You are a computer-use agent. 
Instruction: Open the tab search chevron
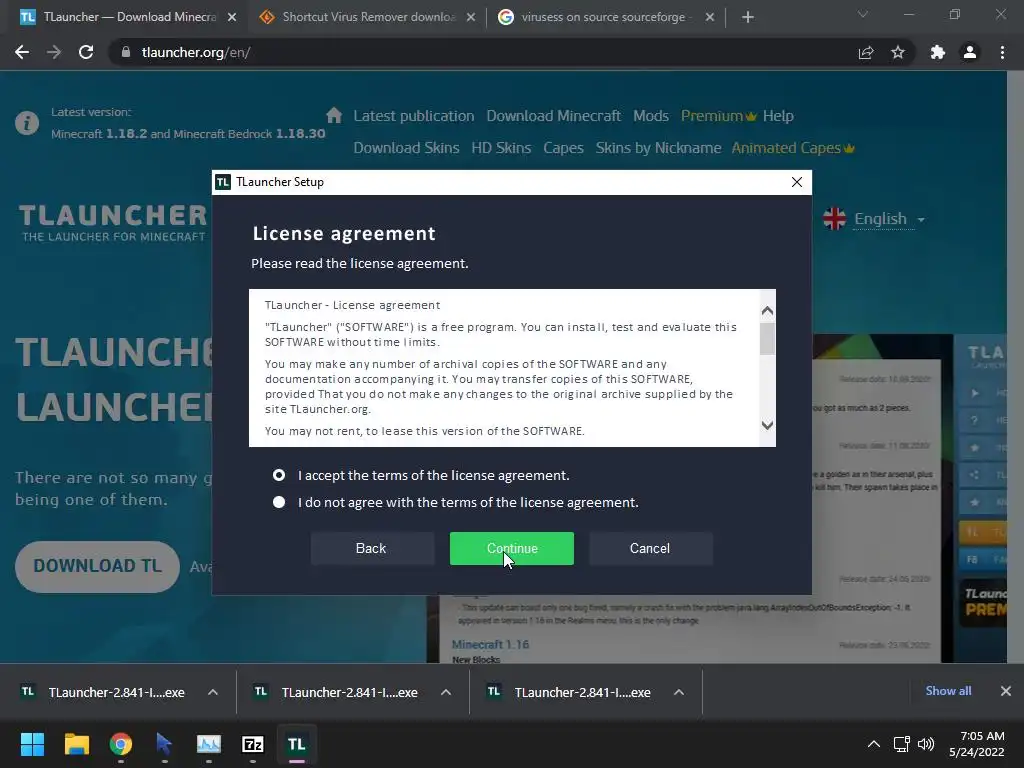coord(863,14)
